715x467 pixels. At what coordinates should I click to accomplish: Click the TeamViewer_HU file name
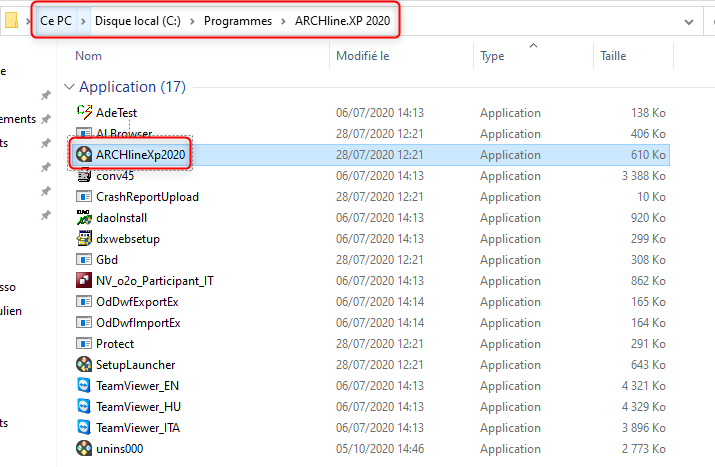138,406
